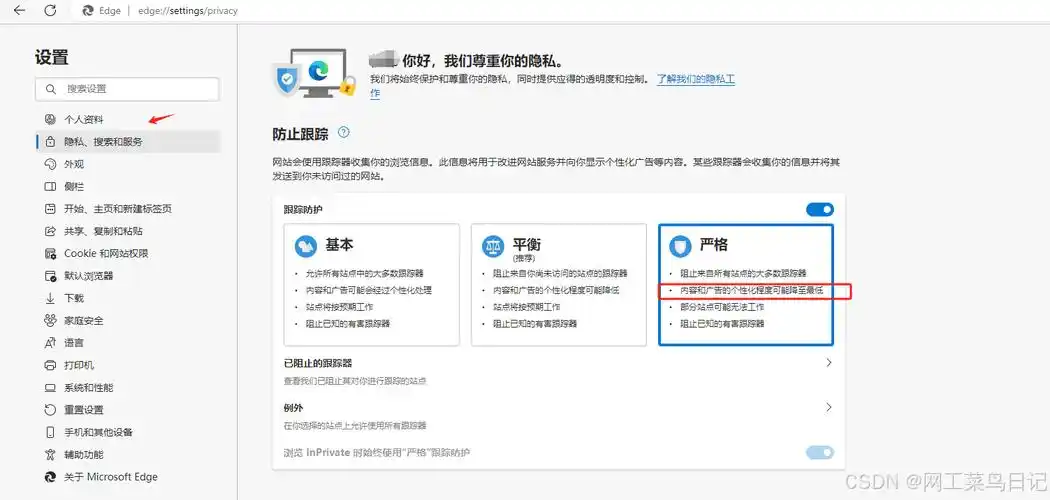Click the page refresh icon
The image size is (1050, 500).
(x=49, y=10)
